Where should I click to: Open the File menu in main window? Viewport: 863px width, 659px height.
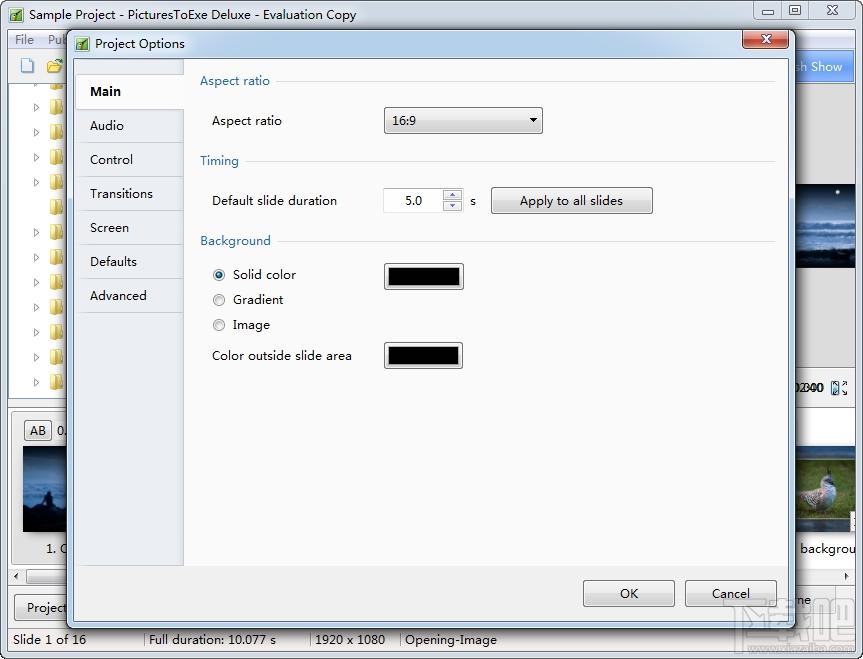(x=24, y=40)
